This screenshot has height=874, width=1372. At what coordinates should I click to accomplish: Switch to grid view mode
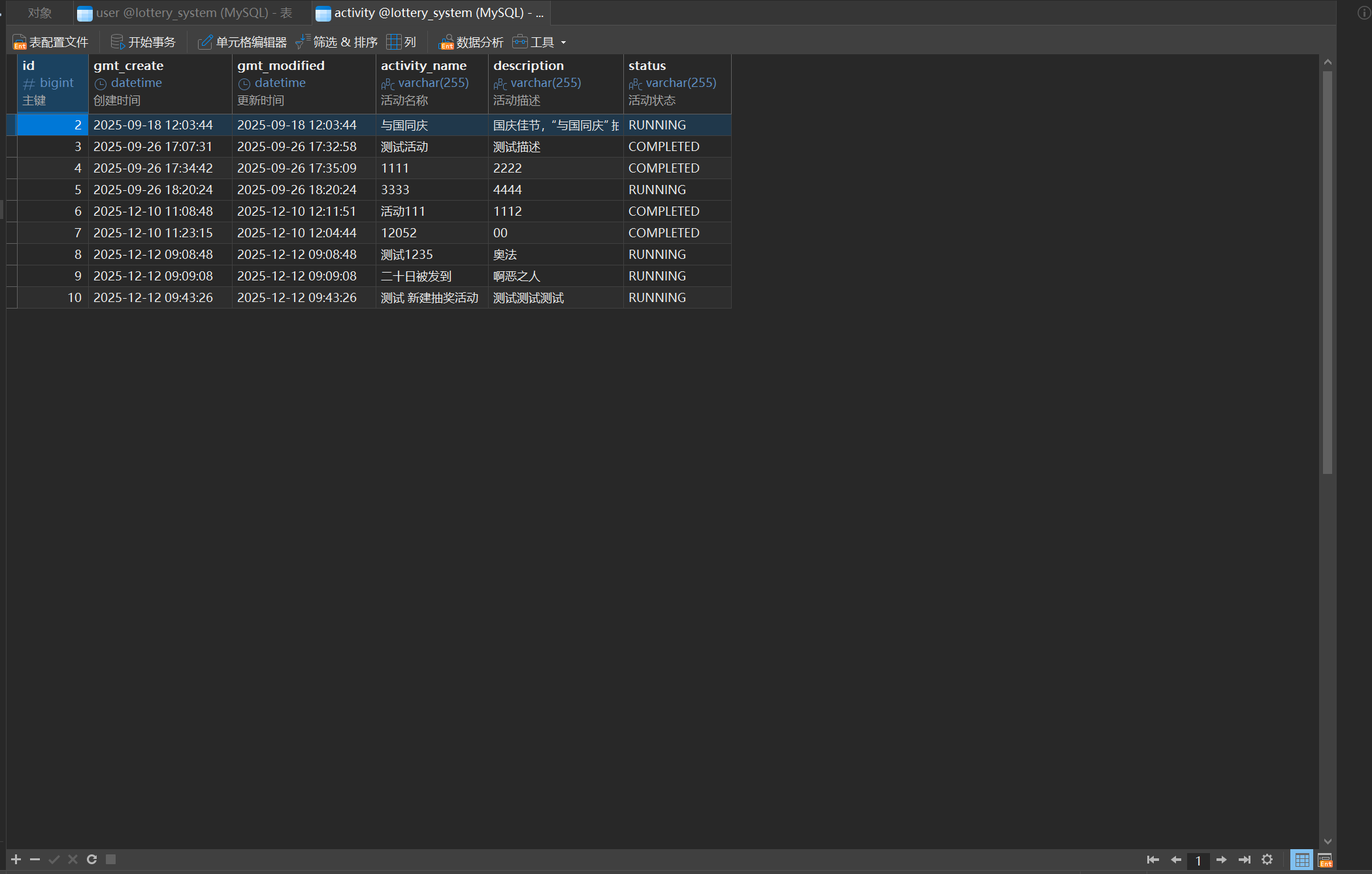pos(1301,860)
